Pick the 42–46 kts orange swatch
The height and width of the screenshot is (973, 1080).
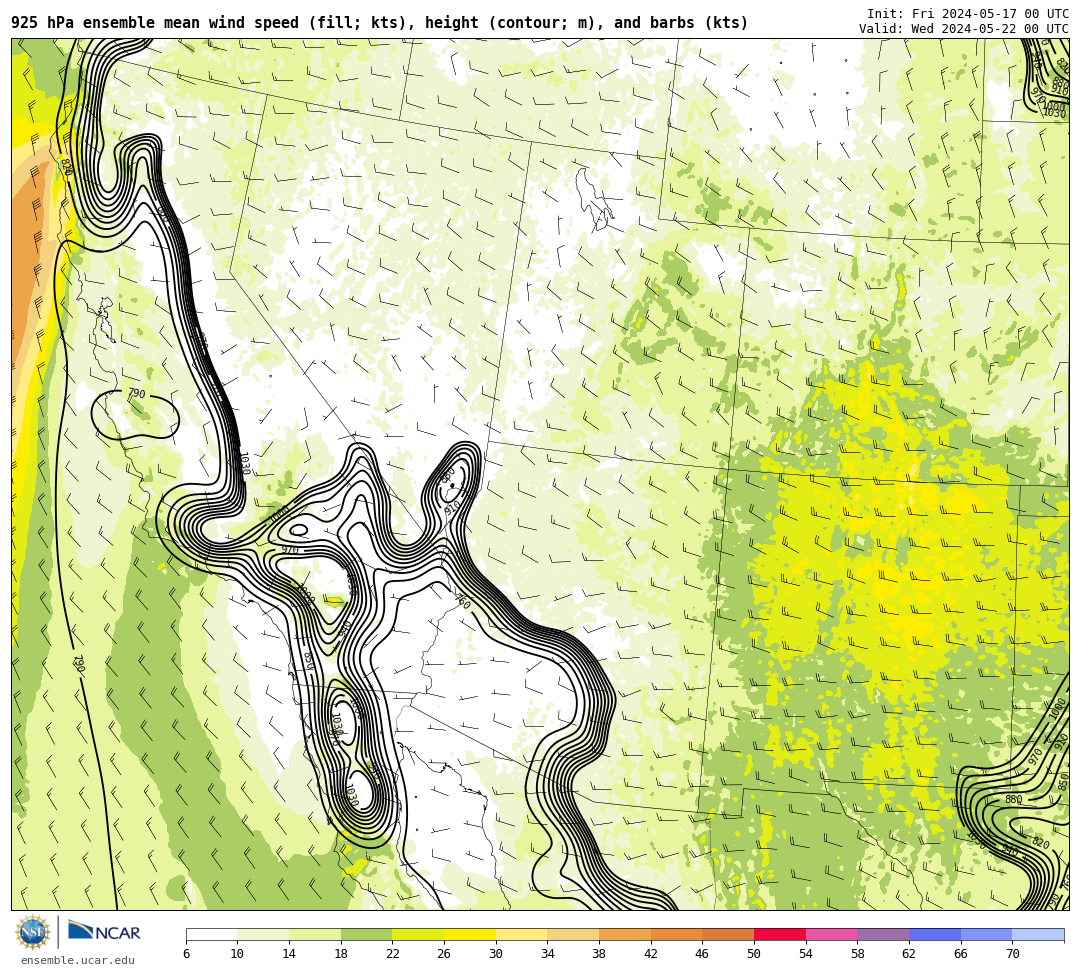[676, 934]
